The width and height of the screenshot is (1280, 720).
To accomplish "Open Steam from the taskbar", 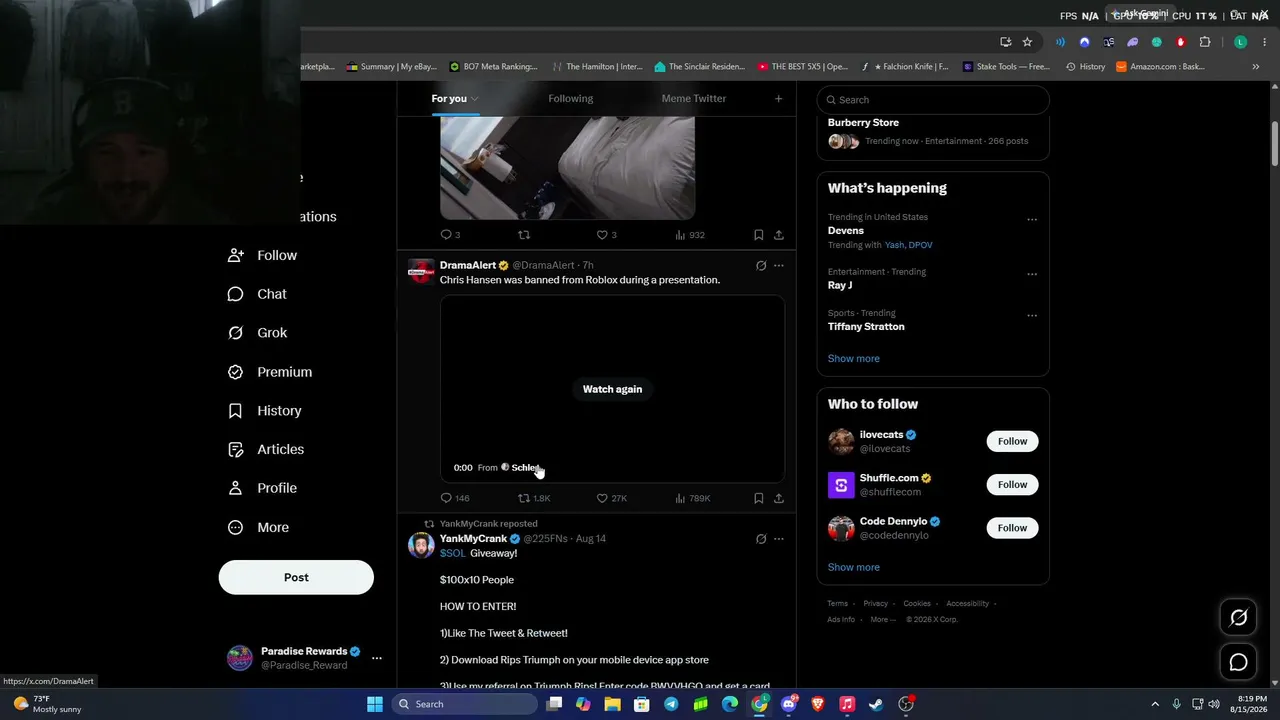I will (876, 704).
